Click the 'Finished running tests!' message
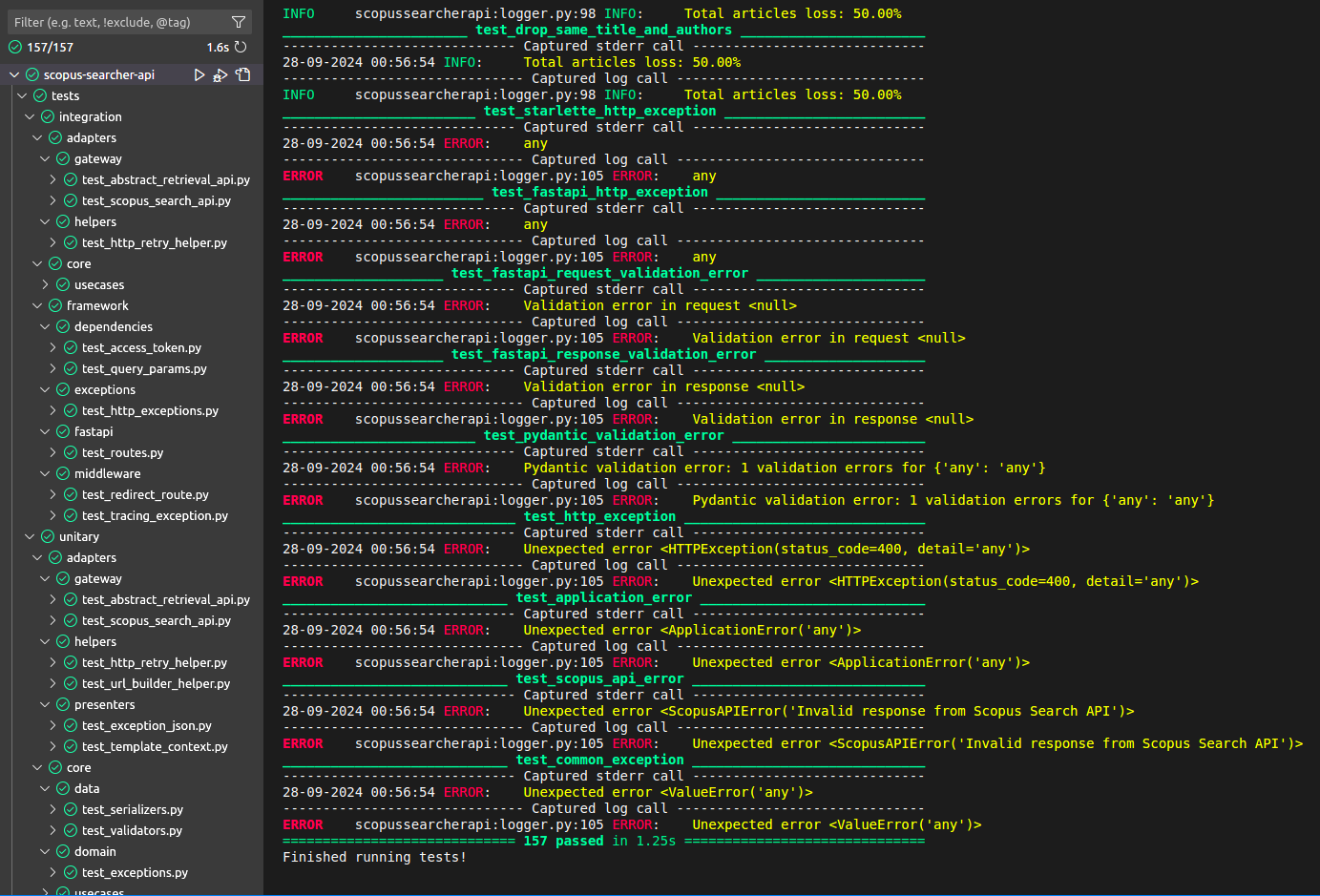The width and height of the screenshot is (1320, 896). [374, 857]
